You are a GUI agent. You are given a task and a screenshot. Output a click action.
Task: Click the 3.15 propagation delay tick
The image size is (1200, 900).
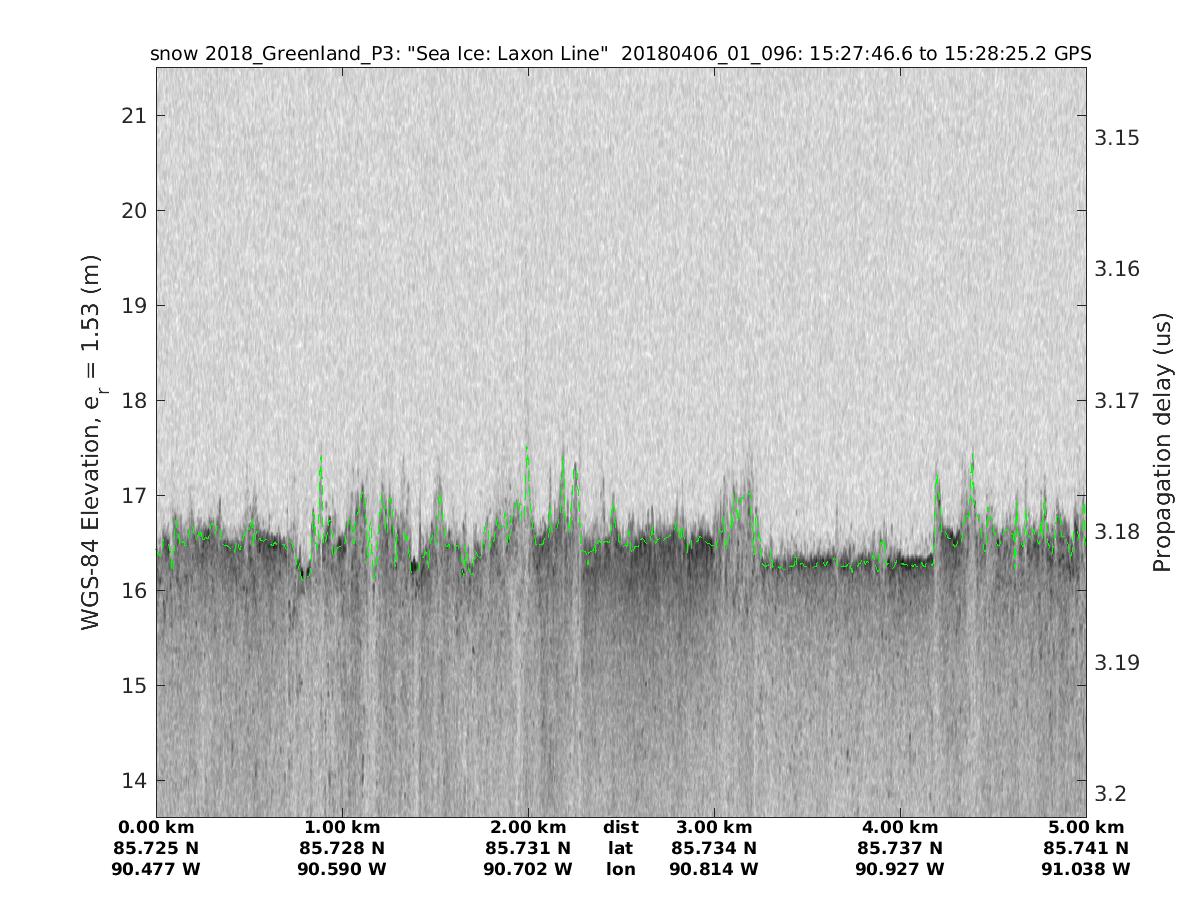(x=1119, y=138)
